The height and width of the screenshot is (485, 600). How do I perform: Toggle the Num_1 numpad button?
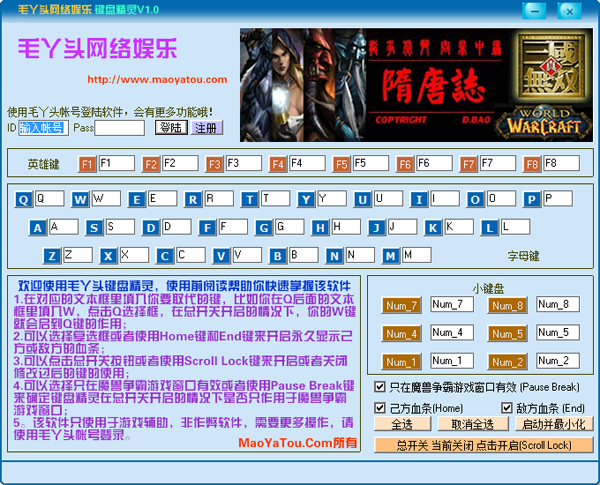point(401,361)
